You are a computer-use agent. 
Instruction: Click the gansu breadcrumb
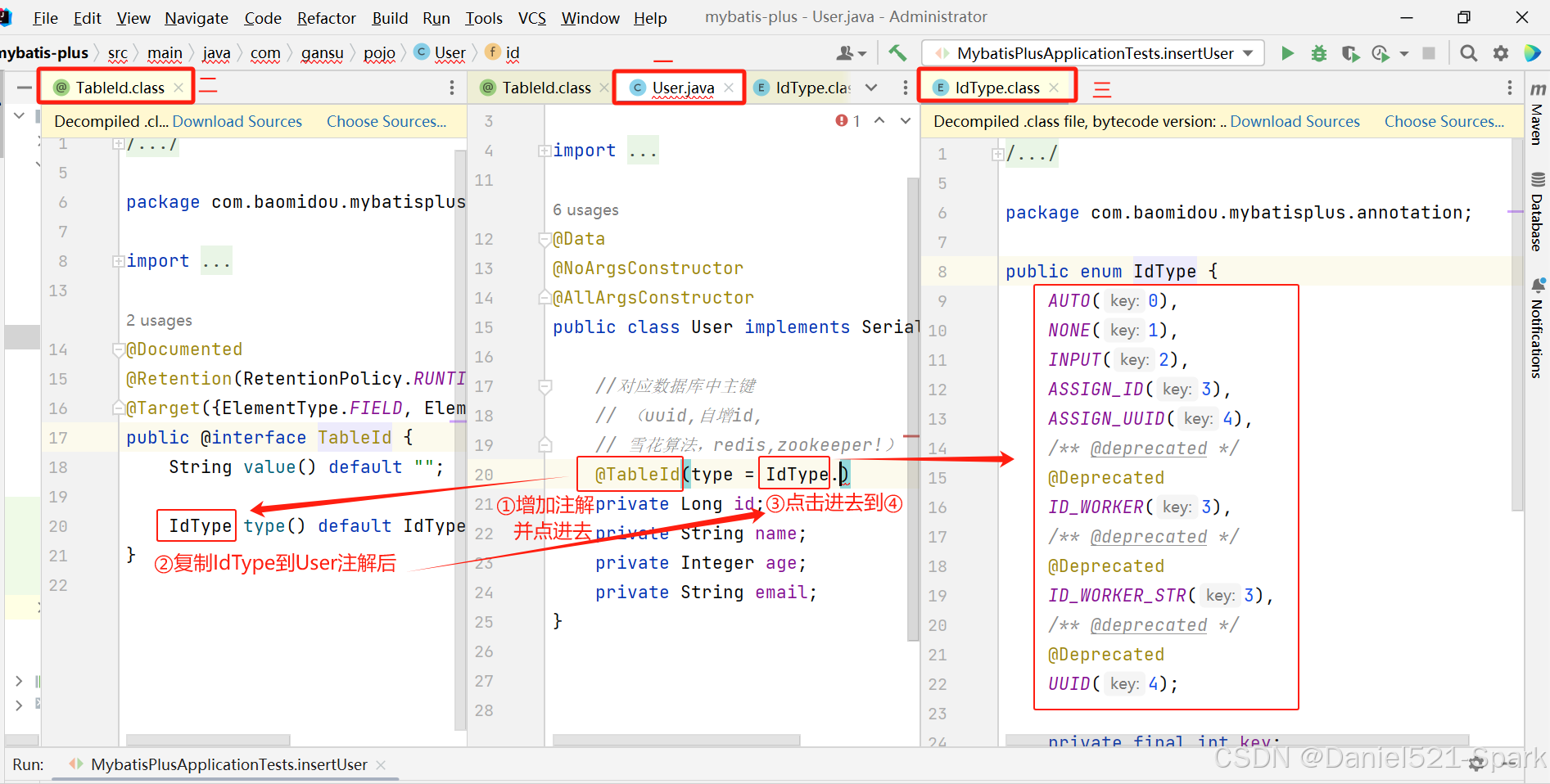322,53
